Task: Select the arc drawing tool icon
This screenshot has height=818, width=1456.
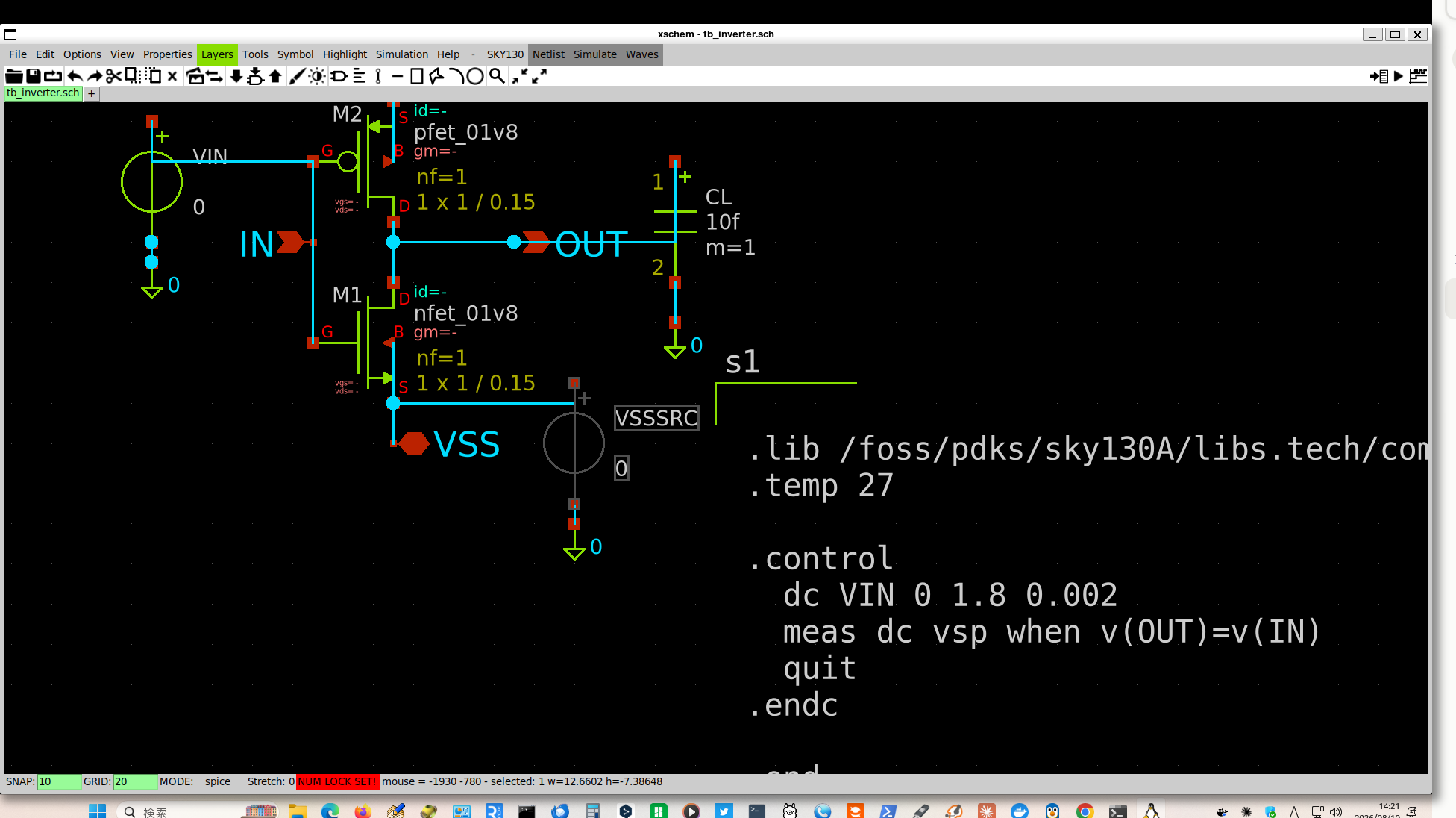Action: [x=456, y=76]
